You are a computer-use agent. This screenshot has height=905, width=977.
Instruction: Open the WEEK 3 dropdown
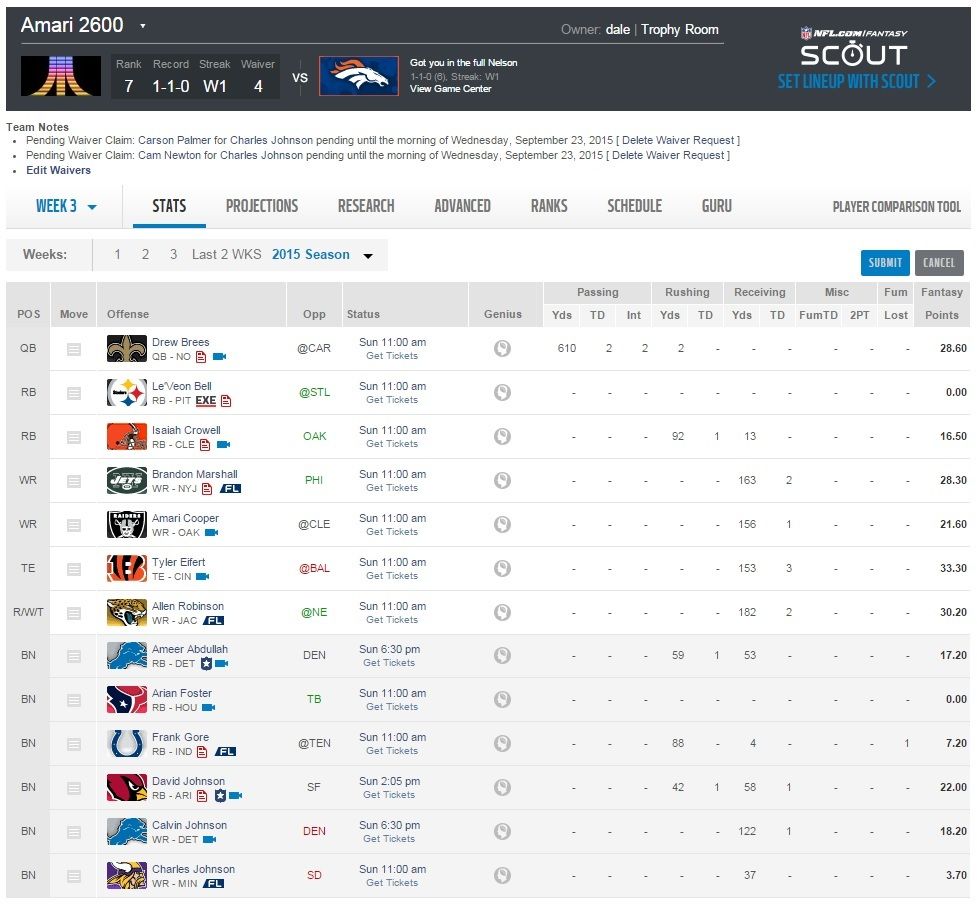coord(66,206)
